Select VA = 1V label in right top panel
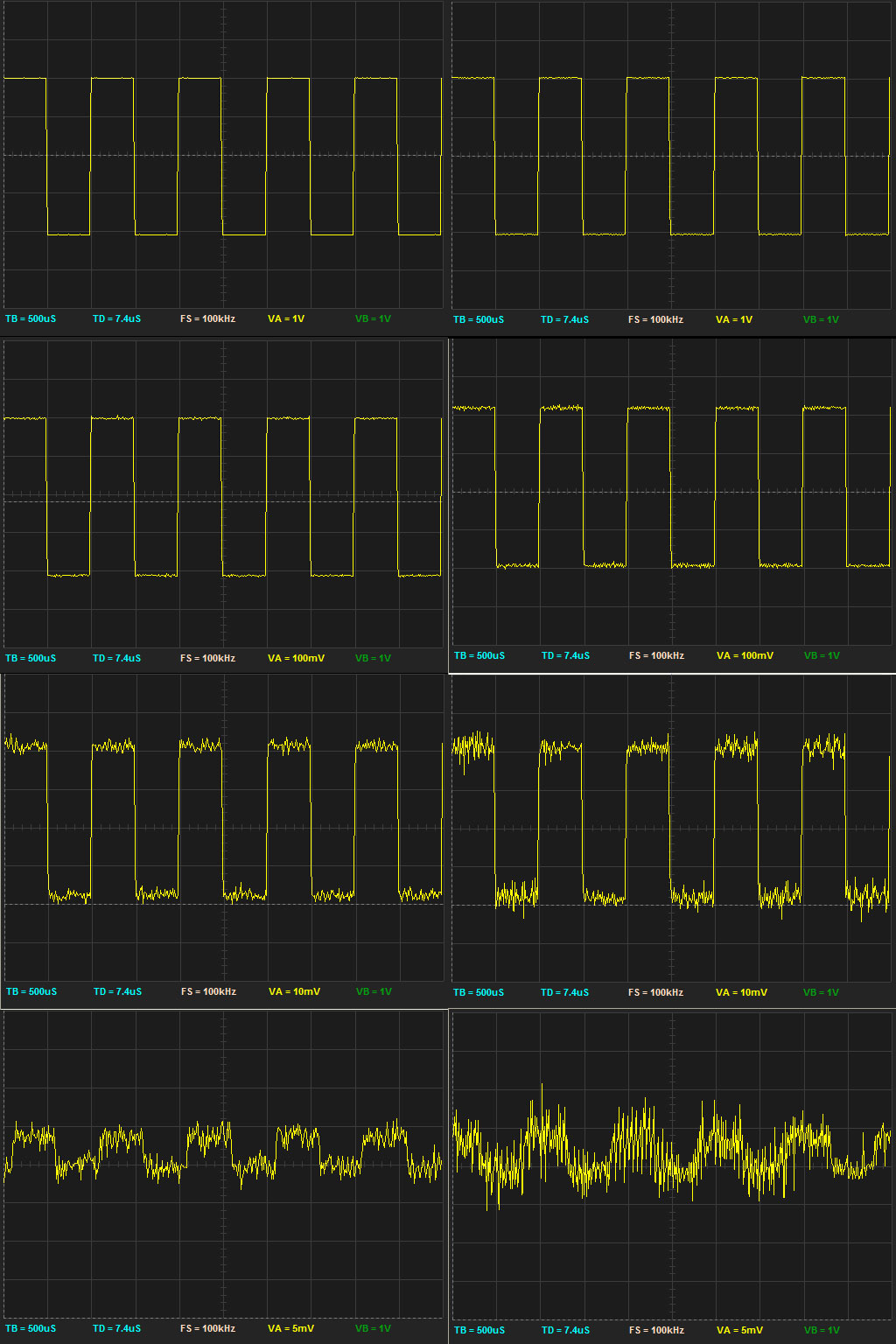Screen dimensions: 896x1344 point(734,319)
